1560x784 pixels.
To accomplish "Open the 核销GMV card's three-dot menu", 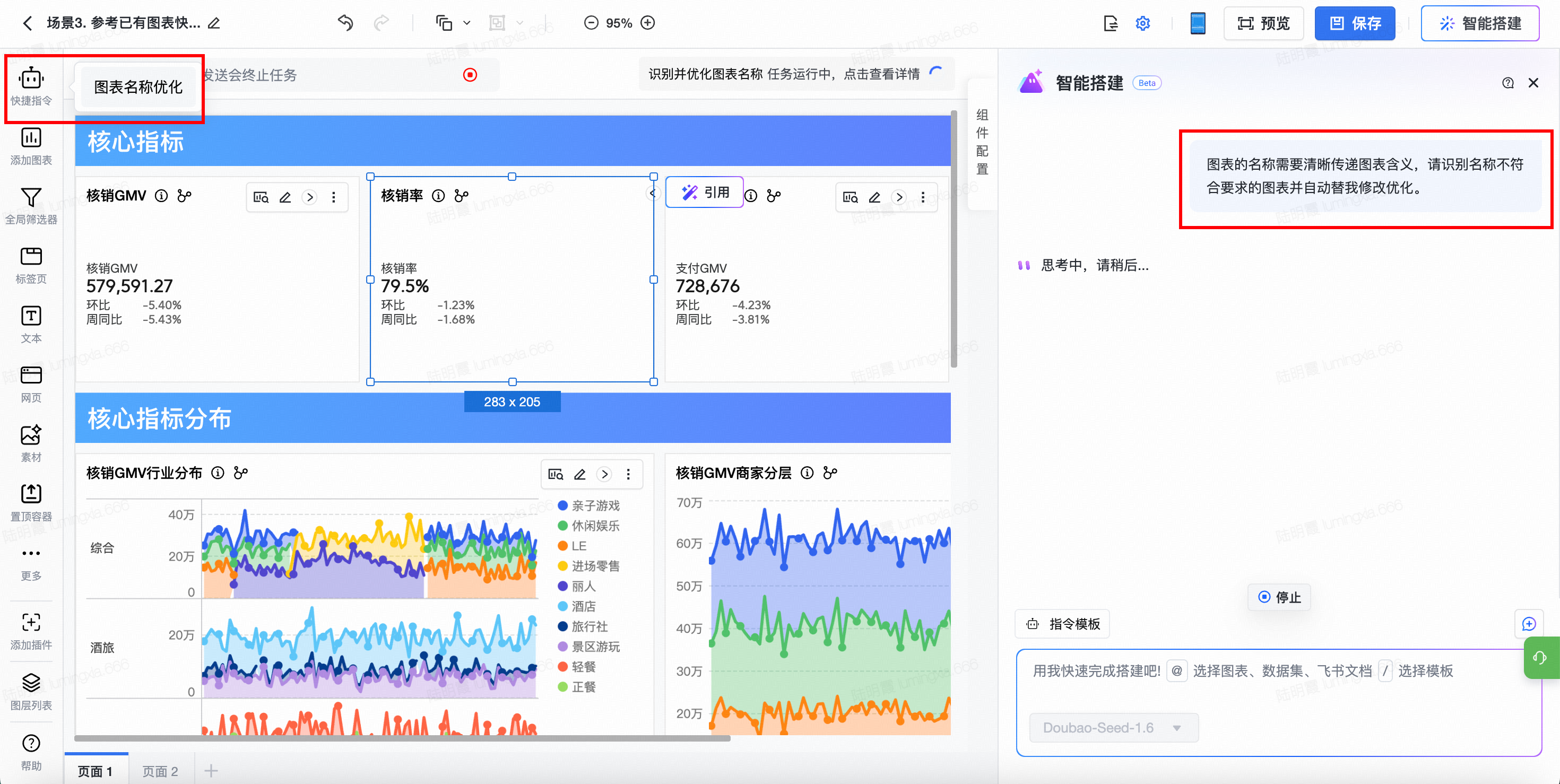I will click(334, 197).
